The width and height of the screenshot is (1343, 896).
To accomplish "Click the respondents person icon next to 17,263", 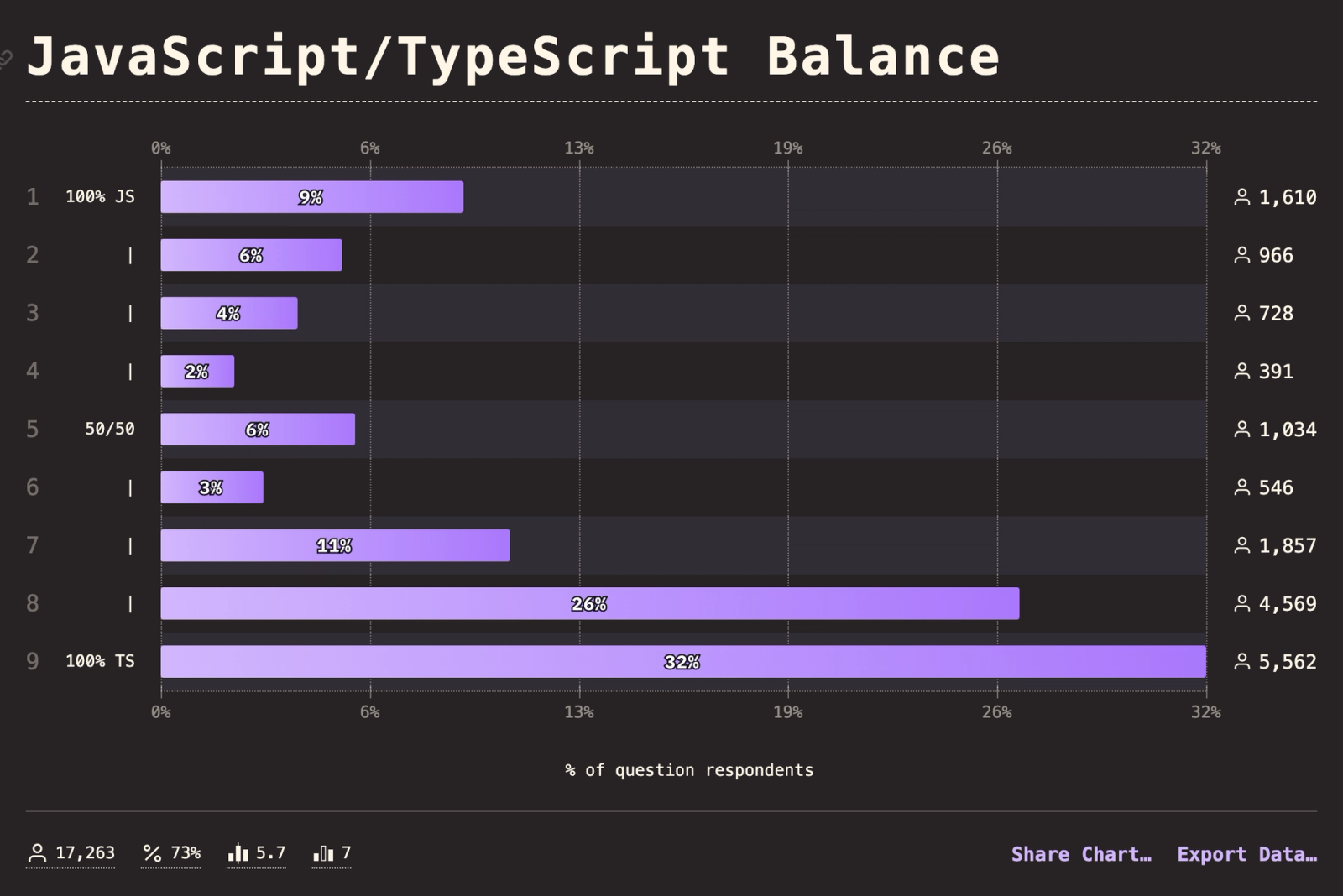I will tap(37, 853).
